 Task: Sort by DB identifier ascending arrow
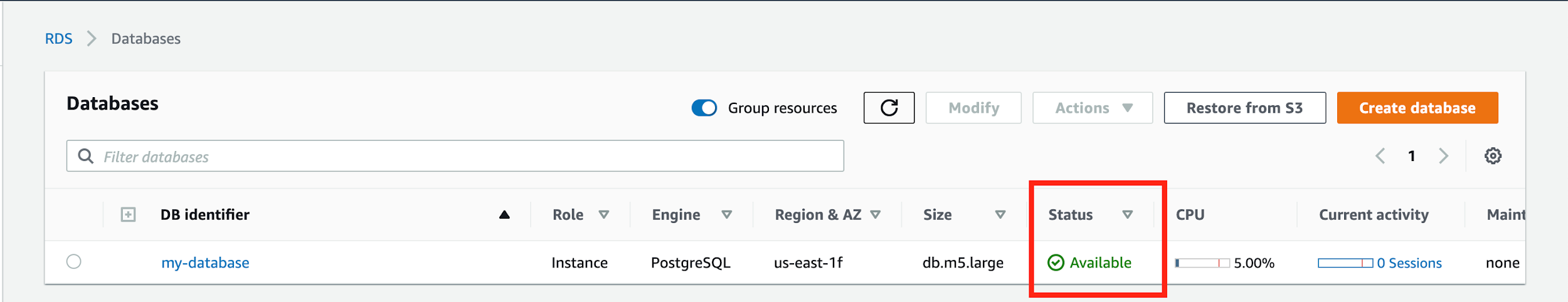tap(504, 215)
